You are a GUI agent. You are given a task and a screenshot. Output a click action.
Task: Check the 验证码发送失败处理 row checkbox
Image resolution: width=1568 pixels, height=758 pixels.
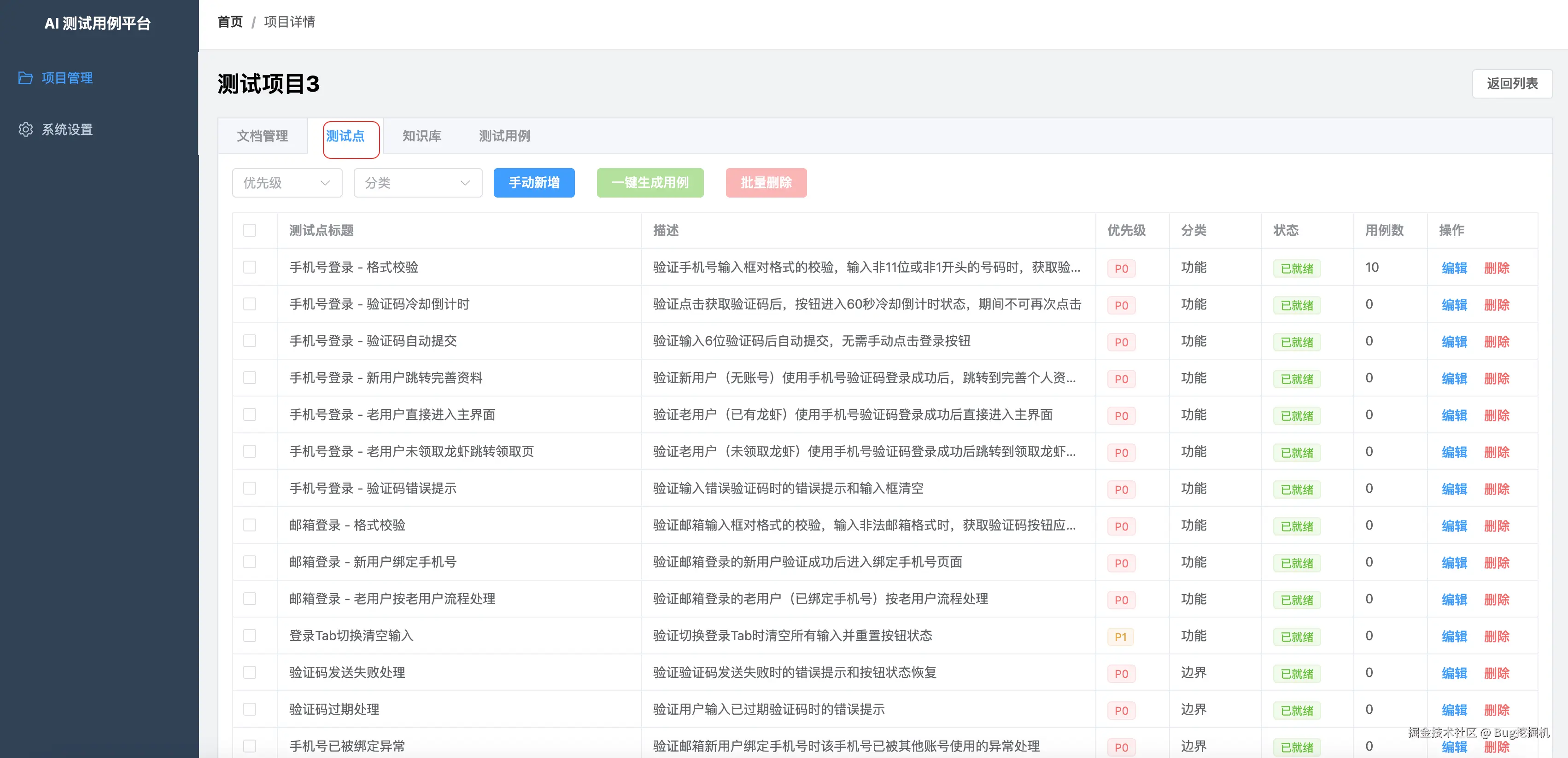pyautogui.click(x=250, y=672)
